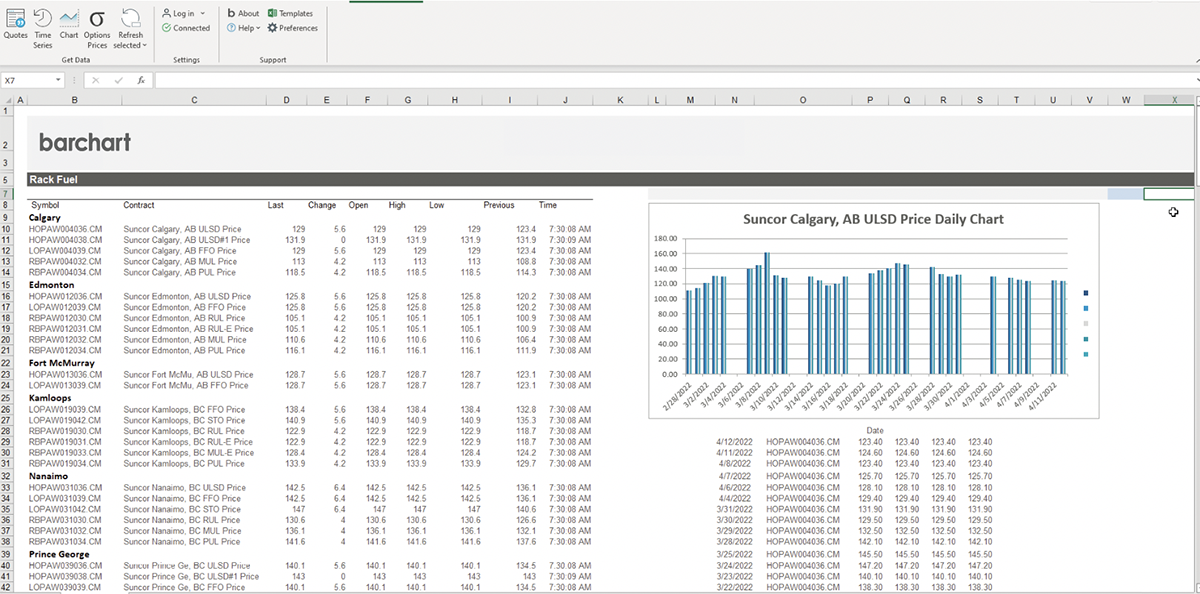Select the Nanaimo group heading cell

tap(49, 476)
